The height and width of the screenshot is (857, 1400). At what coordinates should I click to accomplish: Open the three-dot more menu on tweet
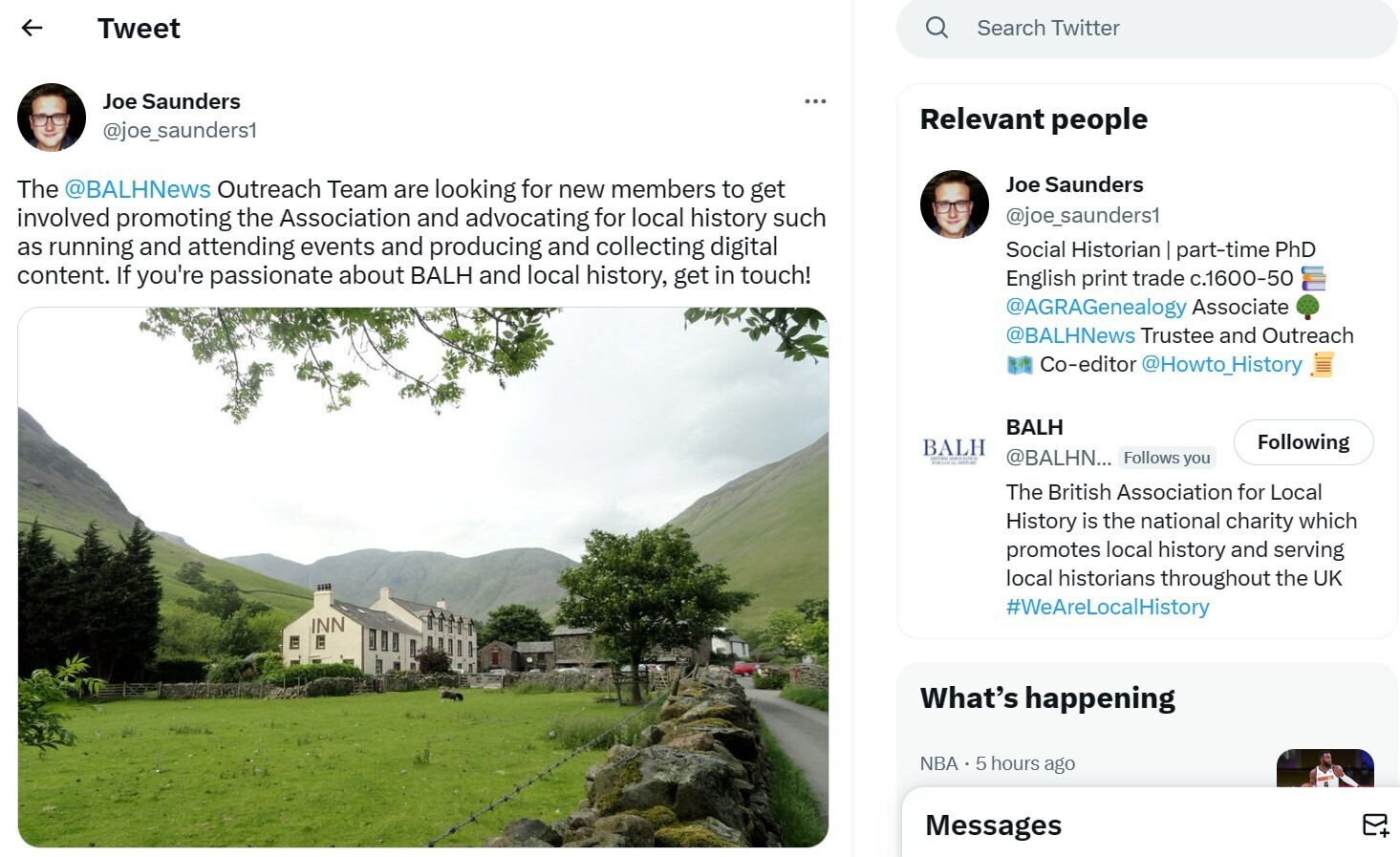coord(815,101)
